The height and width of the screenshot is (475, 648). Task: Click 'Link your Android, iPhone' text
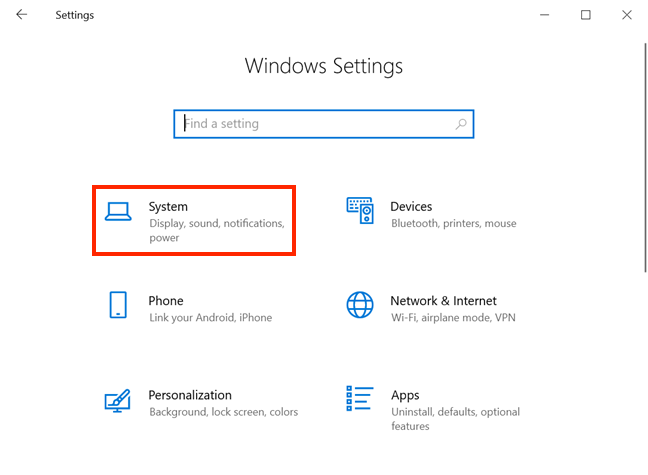(211, 318)
